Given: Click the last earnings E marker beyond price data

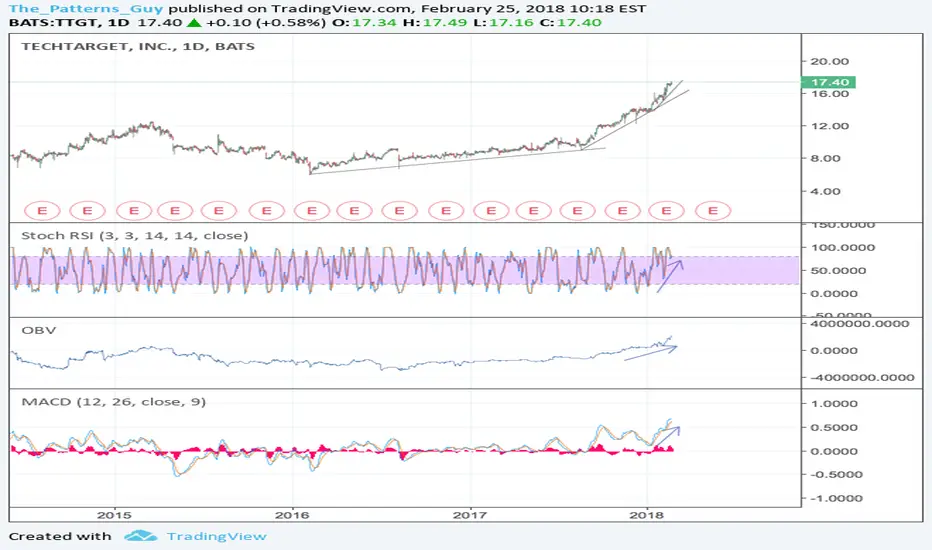Looking at the screenshot, I should 713,210.
